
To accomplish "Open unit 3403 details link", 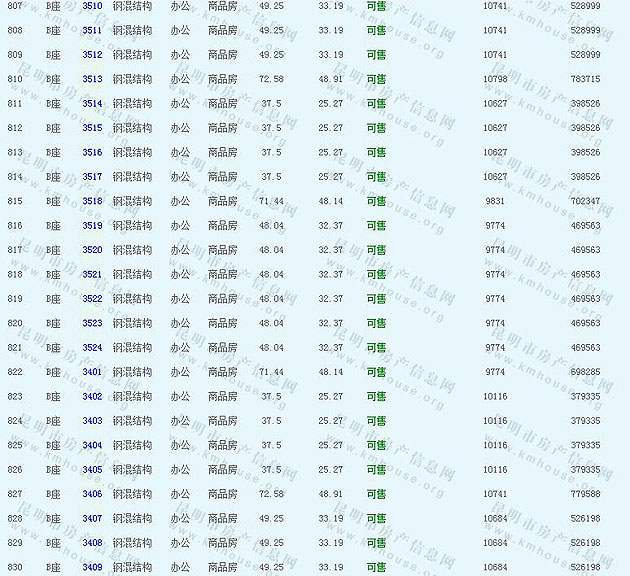I will [92, 421].
